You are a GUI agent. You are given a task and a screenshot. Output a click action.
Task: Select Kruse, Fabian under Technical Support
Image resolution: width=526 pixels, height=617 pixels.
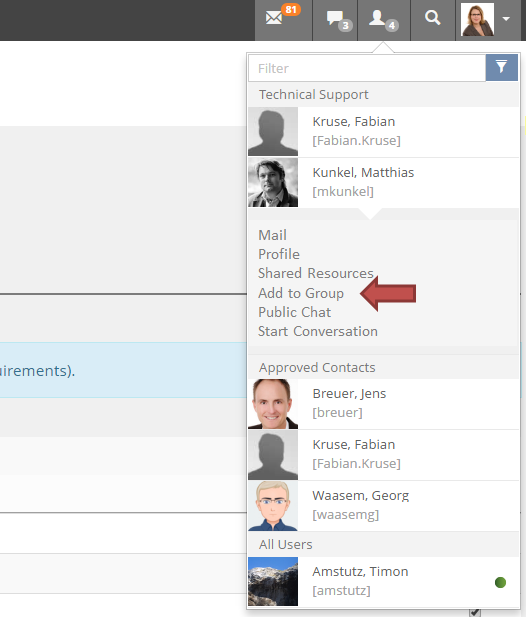point(384,132)
